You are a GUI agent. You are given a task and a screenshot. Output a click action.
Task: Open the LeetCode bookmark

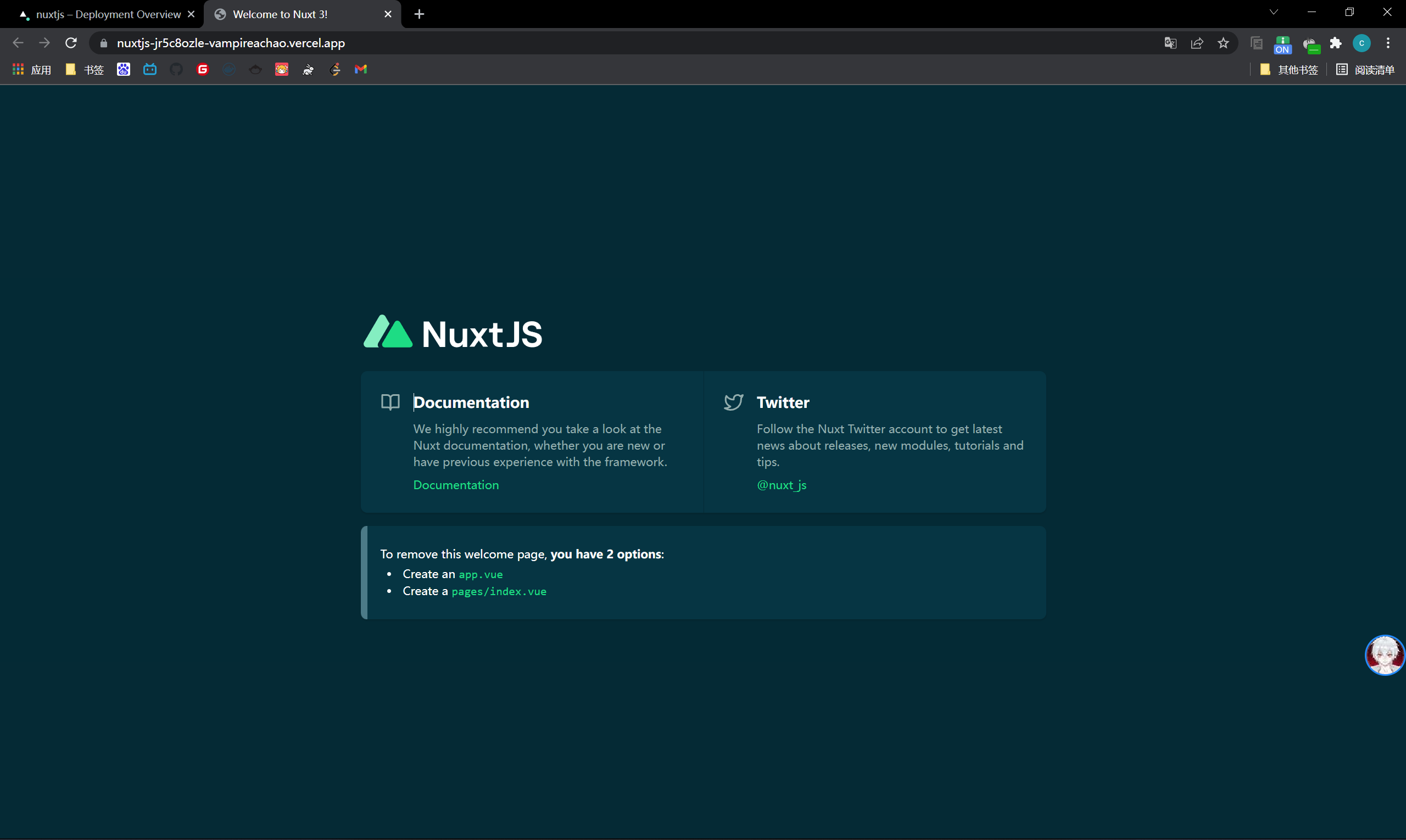334,69
